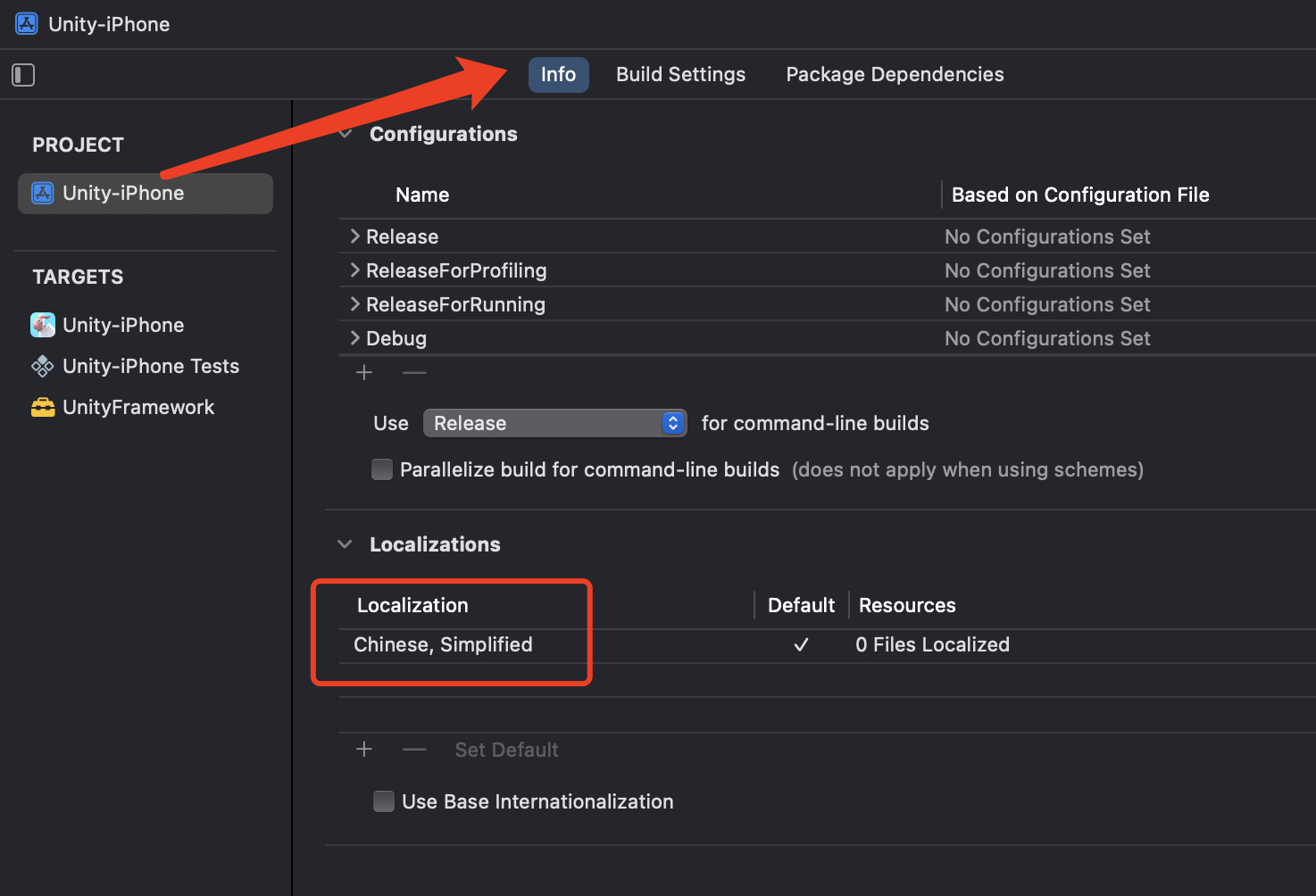Select the Unity-iPhone Tests target
This screenshot has width=1316, height=896.
click(x=136, y=366)
